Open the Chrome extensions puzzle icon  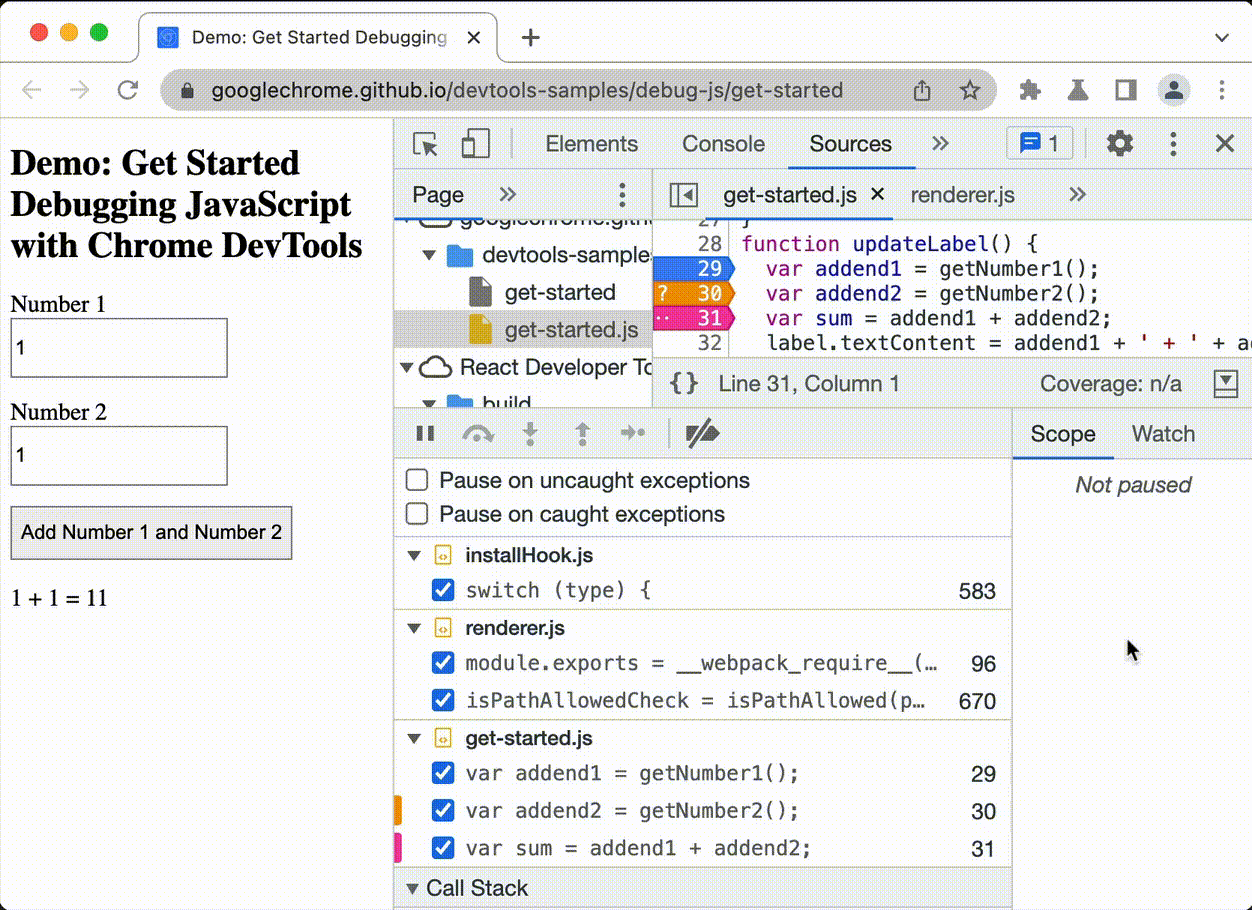pyautogui.click(x=1030, y=91)
